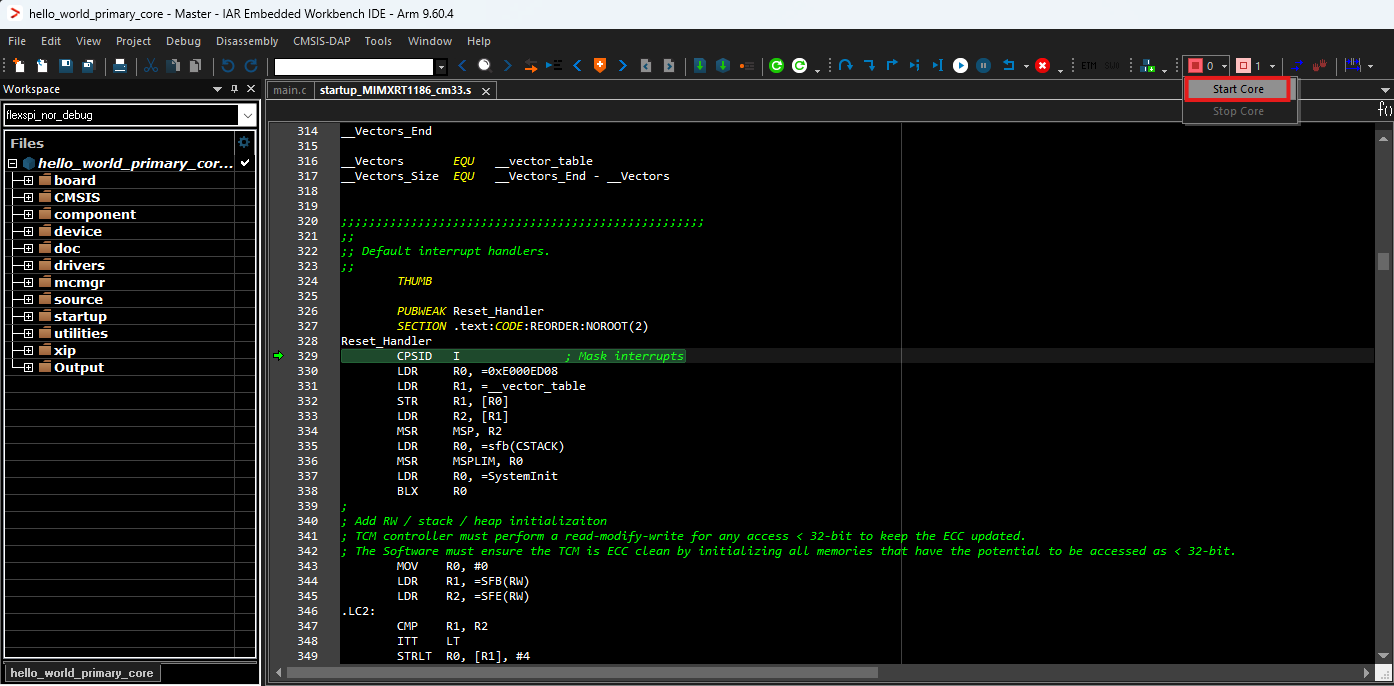Open the core 1 dropdown arrow
This screenshot has height=686, width=1394.
click(1272, 67)
